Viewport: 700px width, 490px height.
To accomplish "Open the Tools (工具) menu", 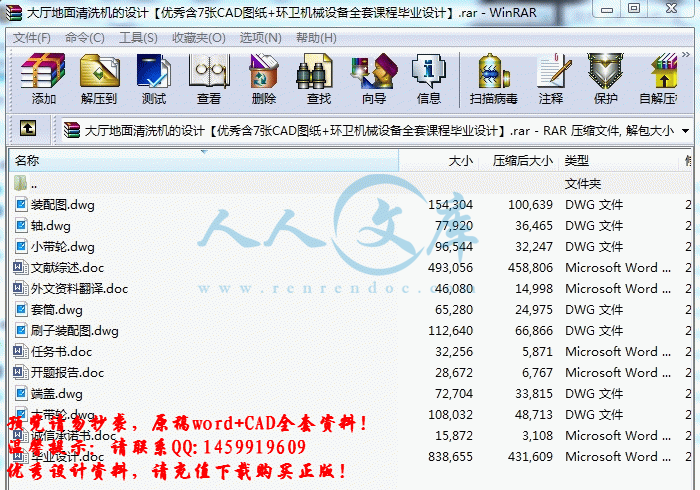I will [x=138, y=37].
